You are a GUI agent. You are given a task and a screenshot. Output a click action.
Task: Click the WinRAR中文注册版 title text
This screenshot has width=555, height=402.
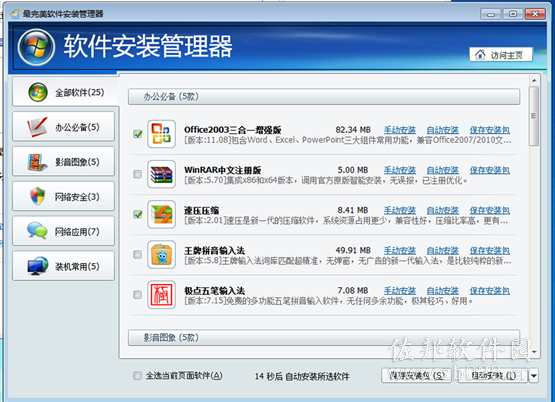click(x=223, y=170)
